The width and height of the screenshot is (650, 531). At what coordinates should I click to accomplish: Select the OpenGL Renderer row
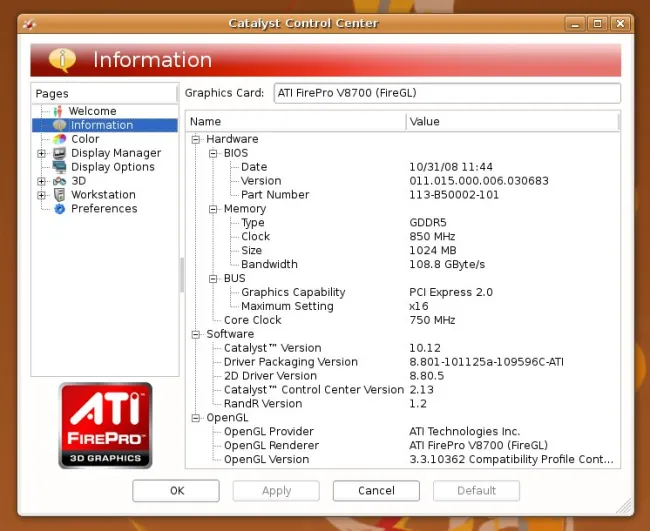[x=402, y=445]
